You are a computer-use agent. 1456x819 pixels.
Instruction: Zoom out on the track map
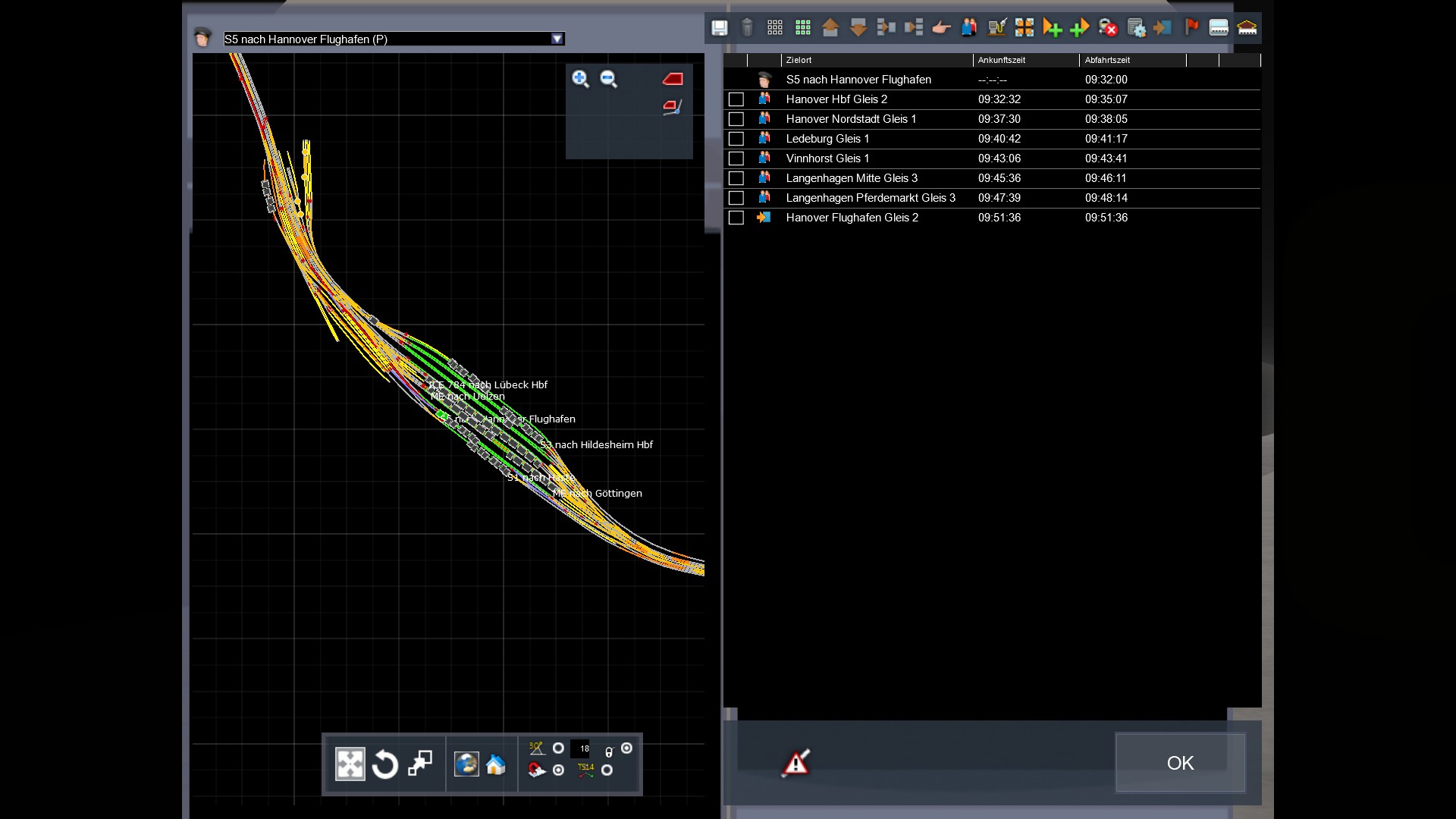tap(608, 79)
